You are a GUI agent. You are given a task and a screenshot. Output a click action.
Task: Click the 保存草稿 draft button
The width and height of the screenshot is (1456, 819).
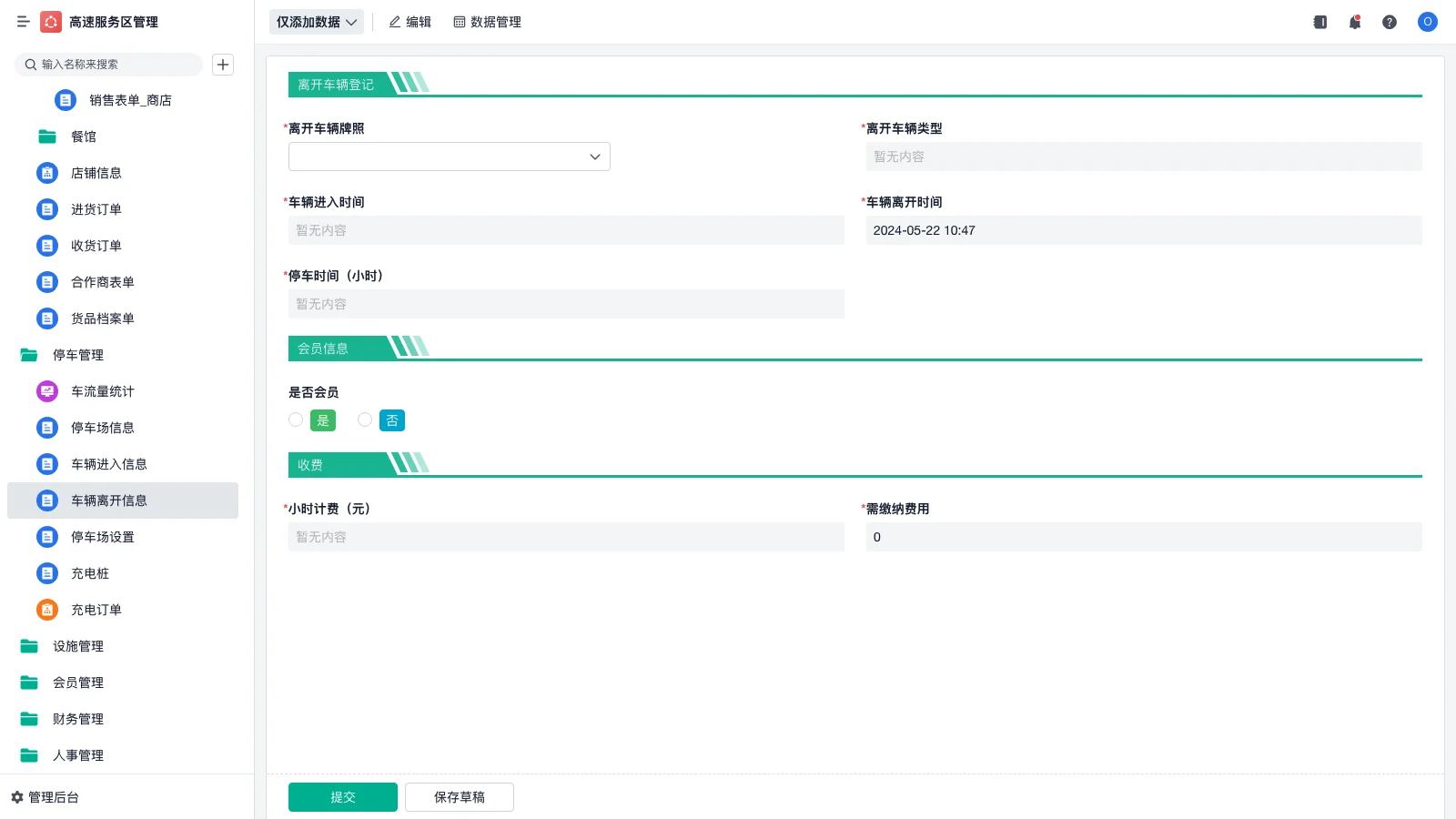(459, 796)
